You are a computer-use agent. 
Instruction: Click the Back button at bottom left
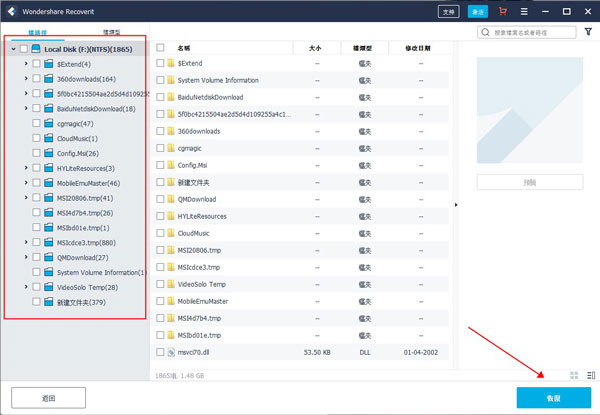[49, 398]
